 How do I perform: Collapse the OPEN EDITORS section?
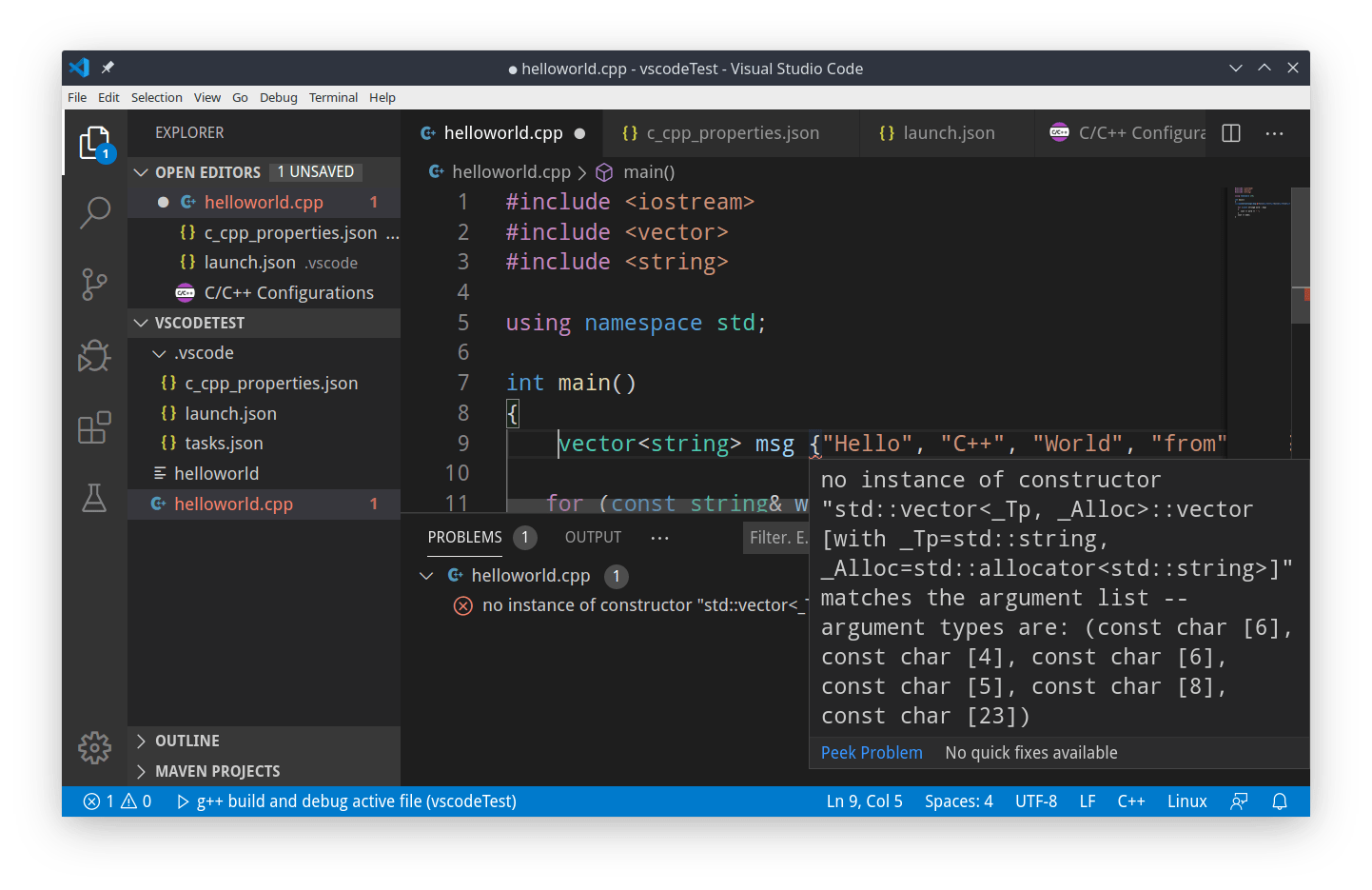(x=265, y=172)
